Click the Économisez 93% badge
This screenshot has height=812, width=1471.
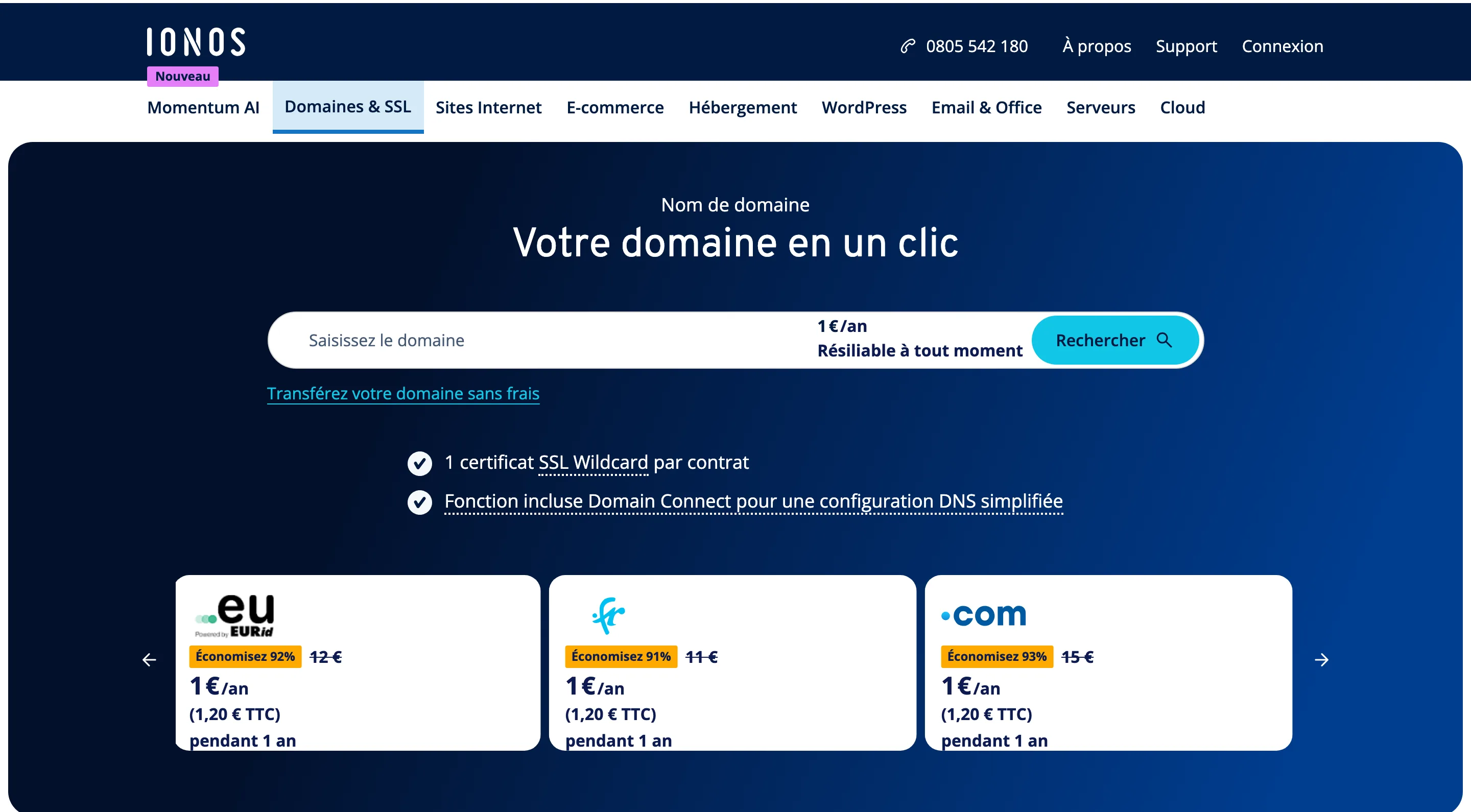pos(997,657)
